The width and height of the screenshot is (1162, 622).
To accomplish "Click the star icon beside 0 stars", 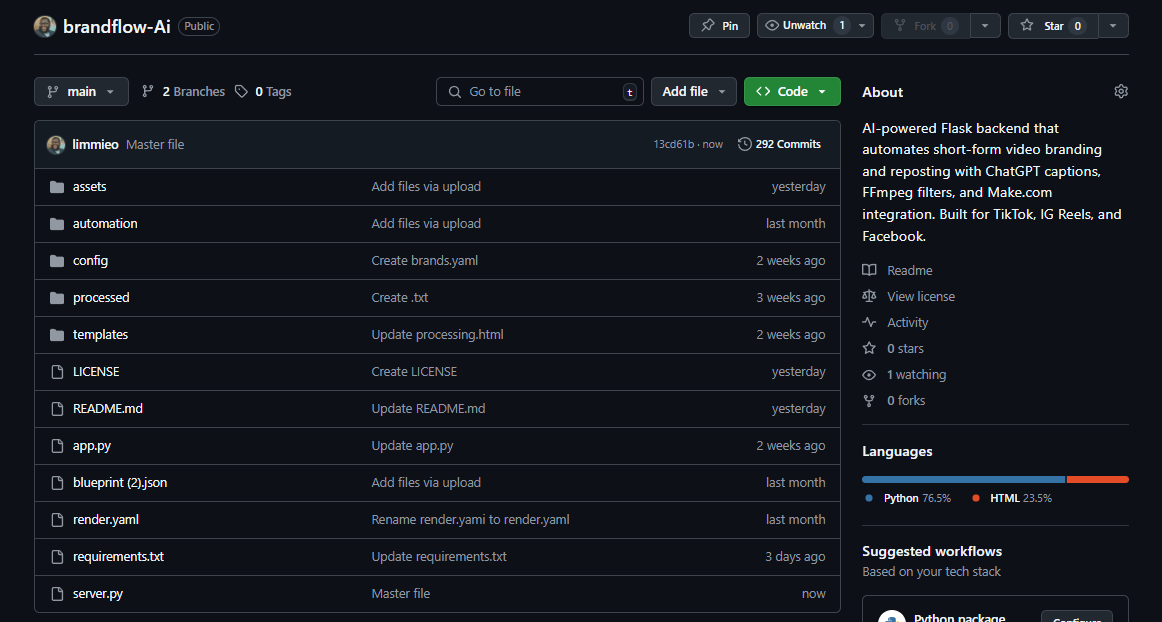I will [869, 348].
